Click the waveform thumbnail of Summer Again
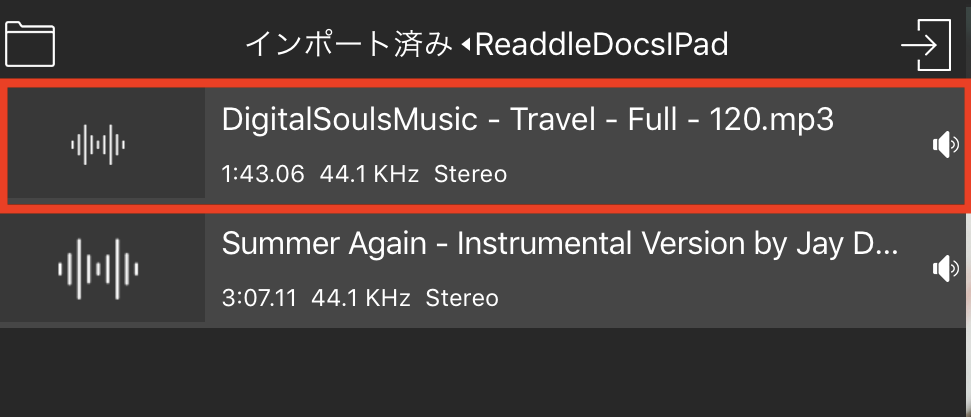Image resolution: width=971 pixels, height=417 pixels. (96, 270)
